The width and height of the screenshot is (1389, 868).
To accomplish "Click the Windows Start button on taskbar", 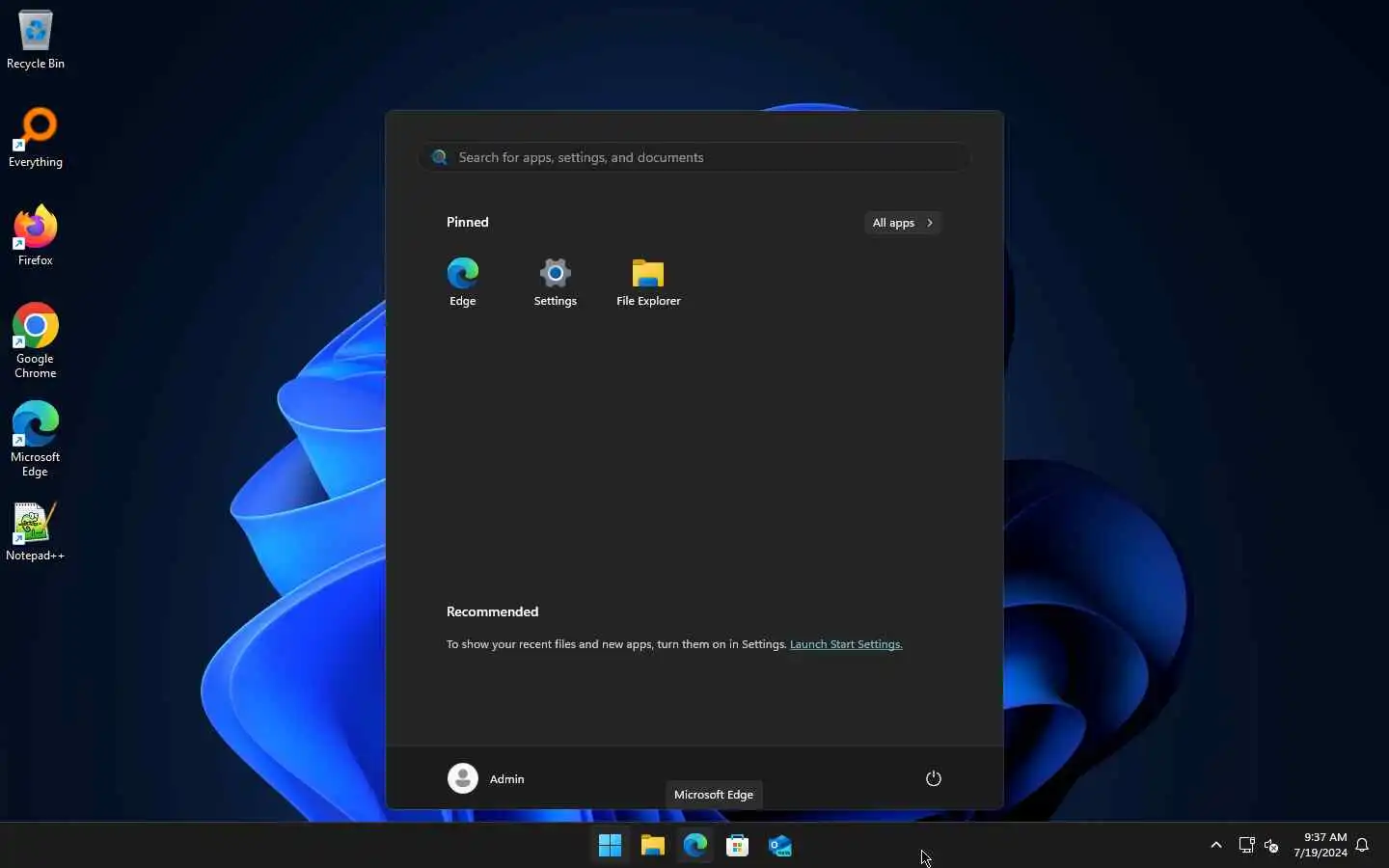I will [610, 846].
